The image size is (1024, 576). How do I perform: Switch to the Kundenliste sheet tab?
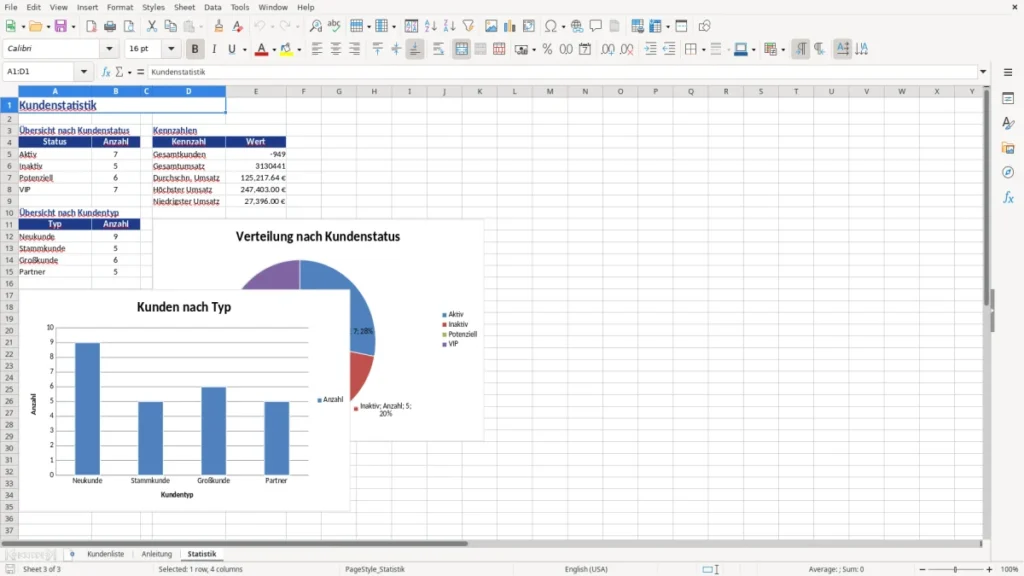[105, 554]
